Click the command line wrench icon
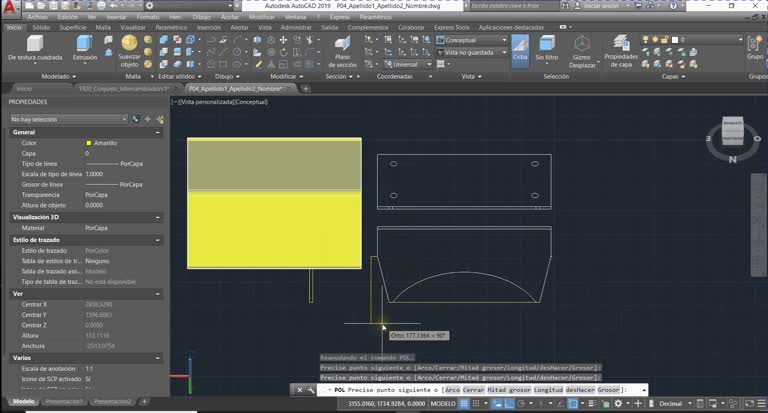768x413 pixels. point(311,390)
